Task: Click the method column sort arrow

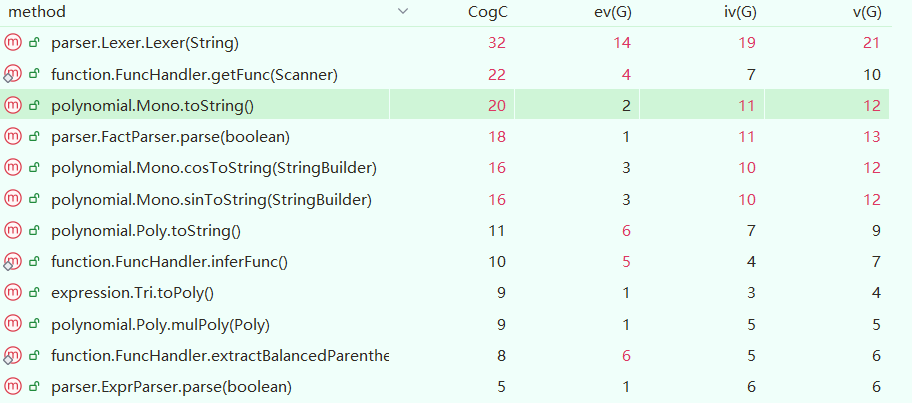Action: (x=403, y=12)
